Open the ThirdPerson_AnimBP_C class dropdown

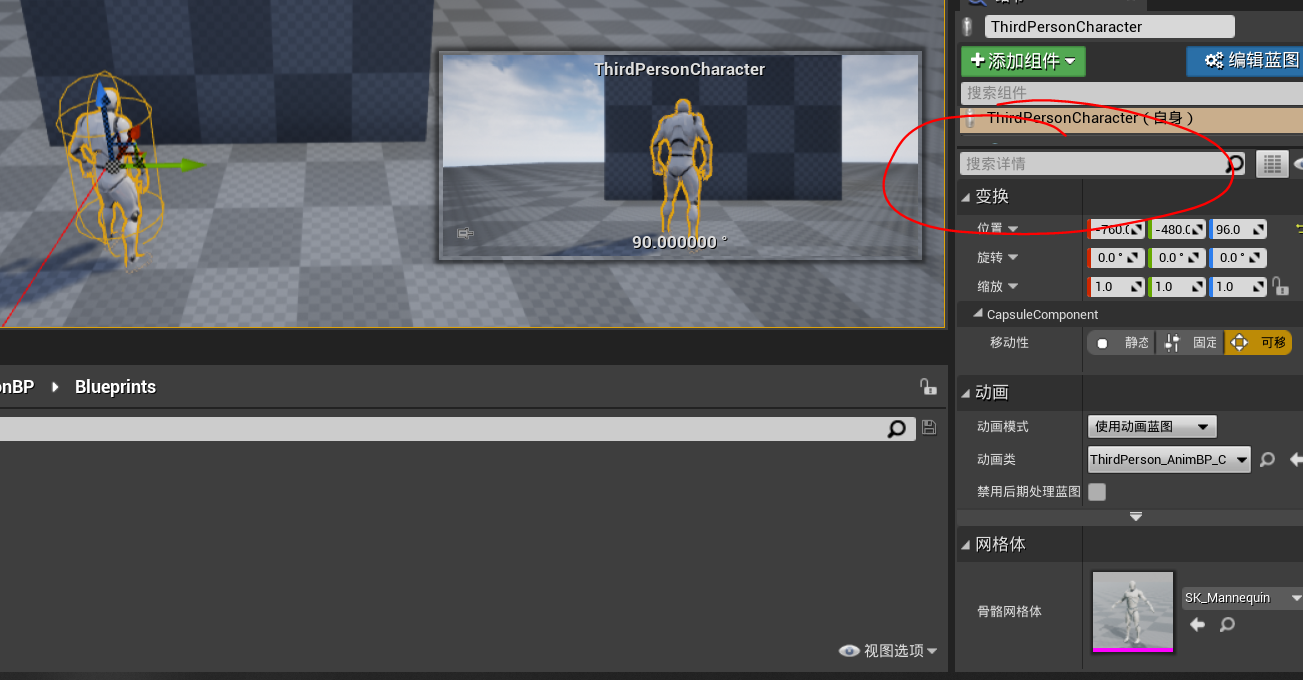pyautogui.click(x=1170, y=460)
